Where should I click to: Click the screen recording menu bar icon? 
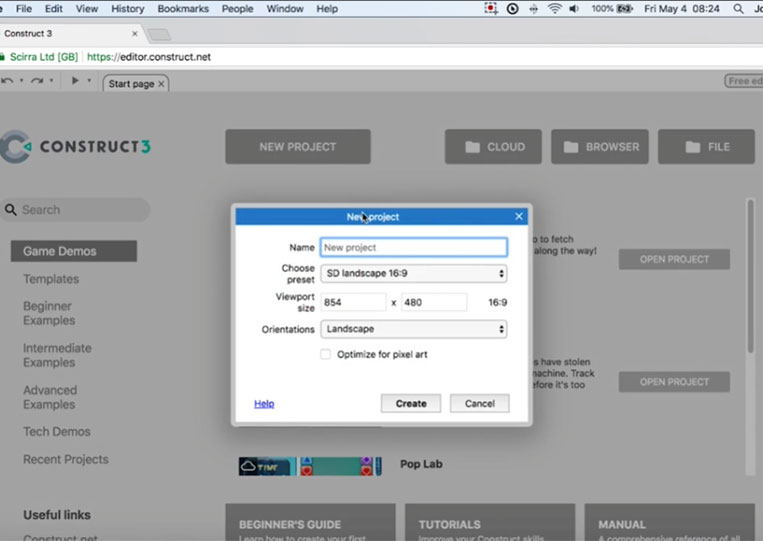(491, 8)
